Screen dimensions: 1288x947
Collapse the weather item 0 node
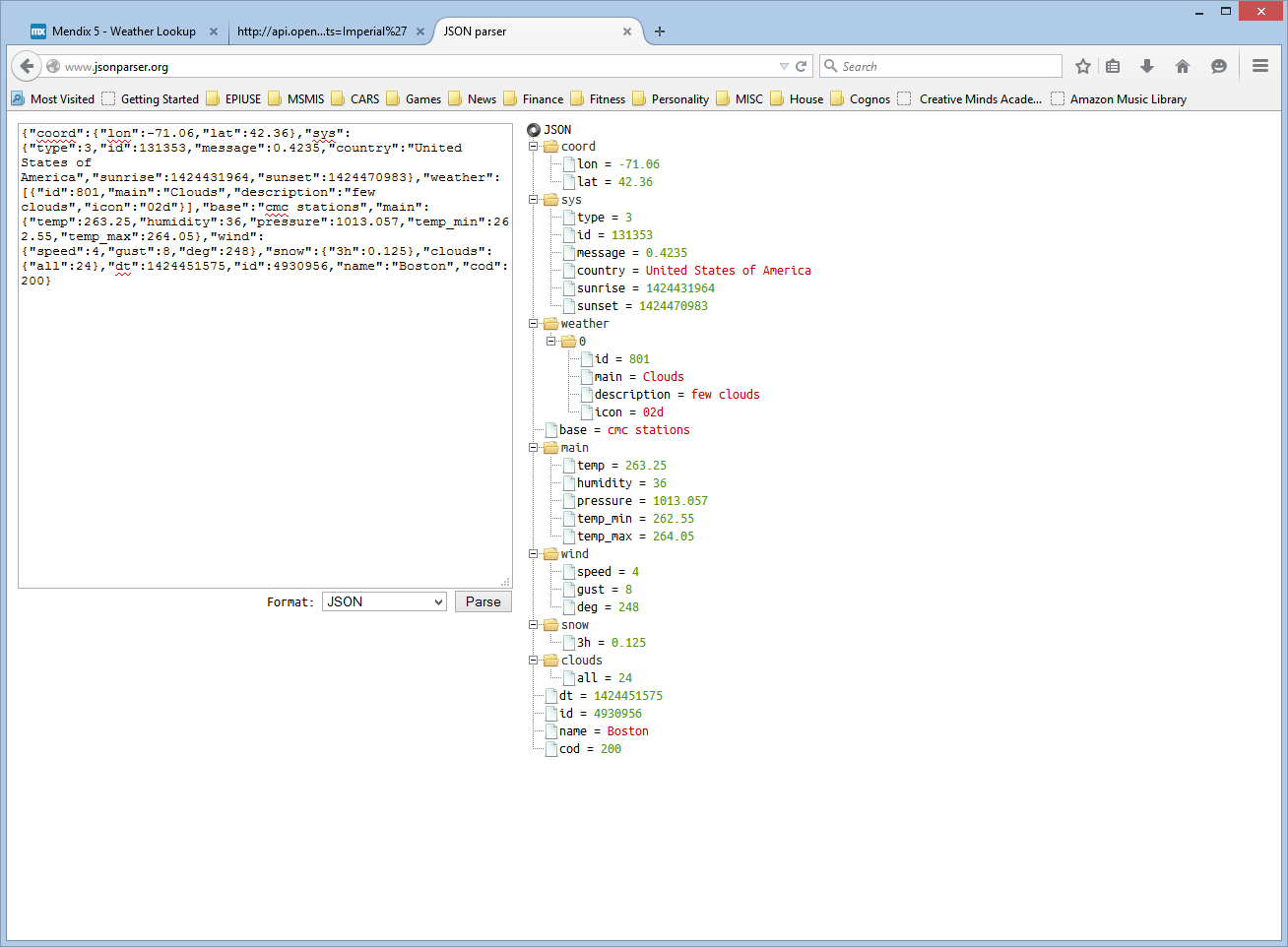coord(551,342)
